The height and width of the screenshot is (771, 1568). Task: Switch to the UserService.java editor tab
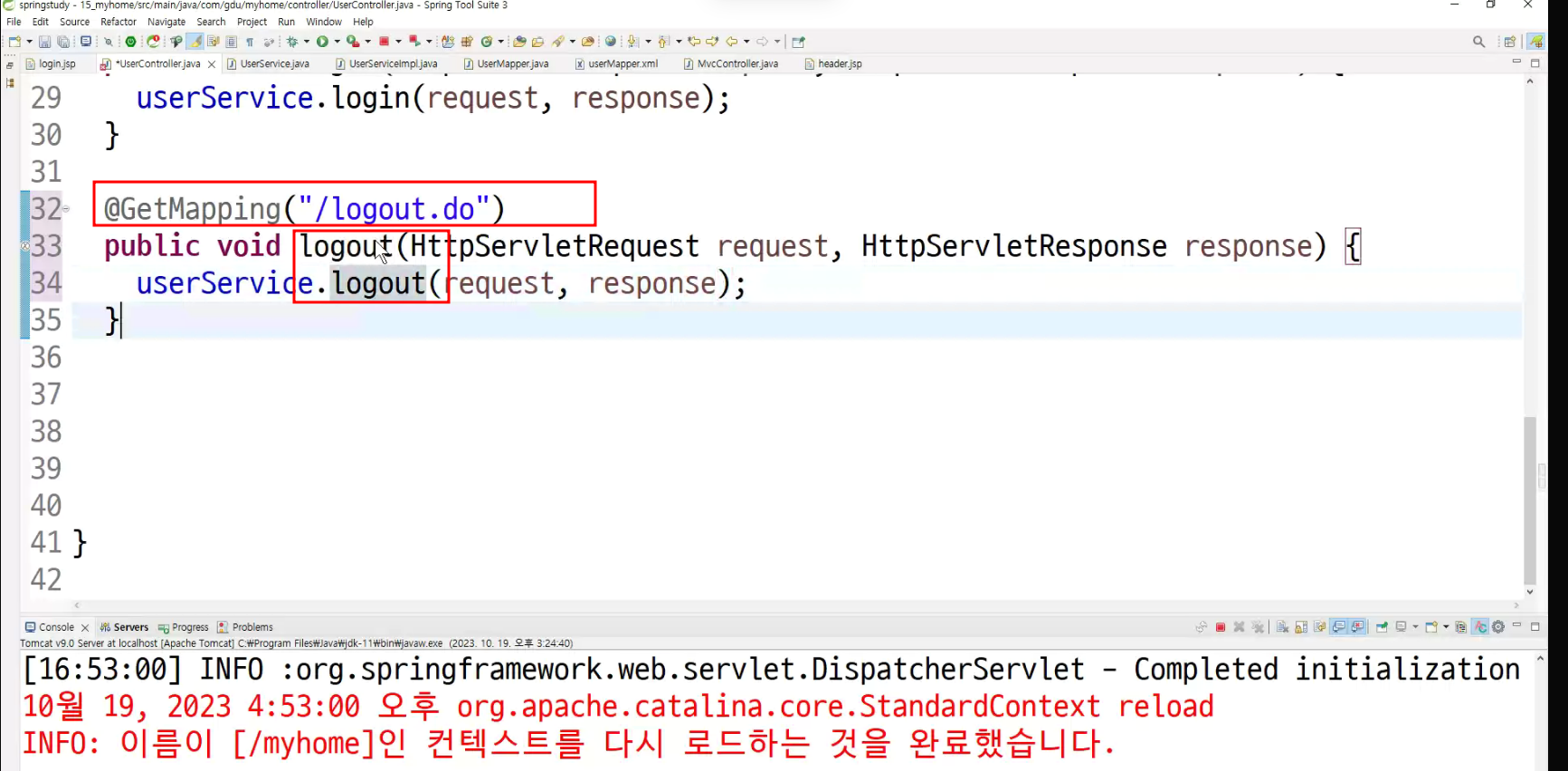269,64
